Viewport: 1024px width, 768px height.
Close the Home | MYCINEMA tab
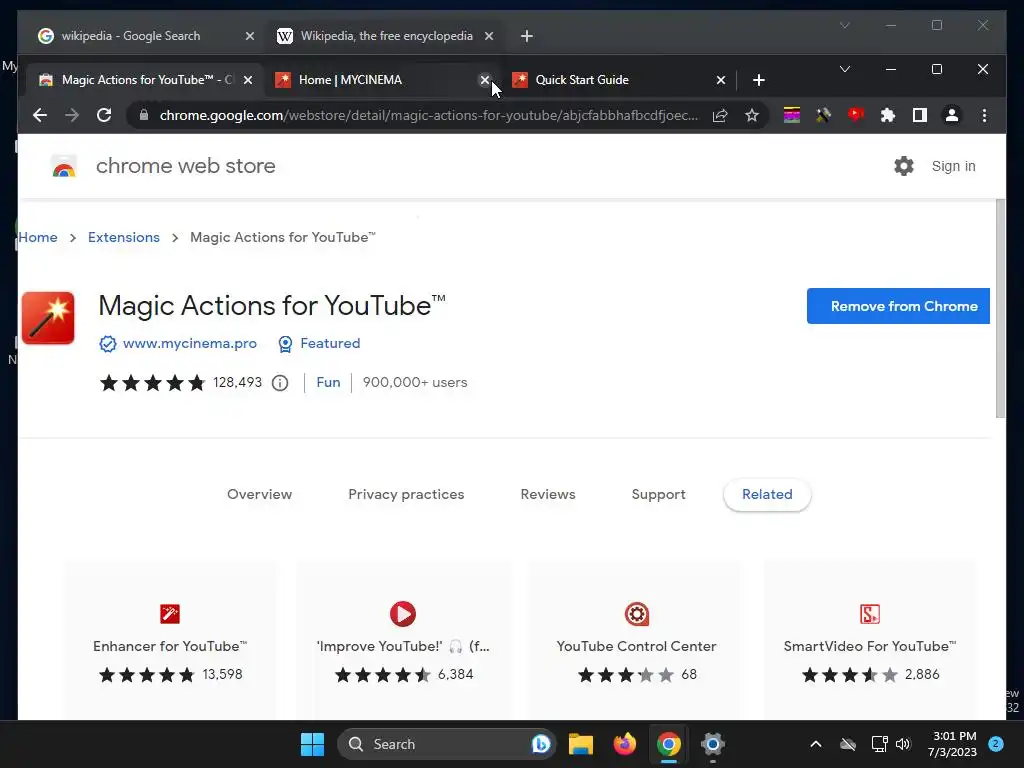485,80
